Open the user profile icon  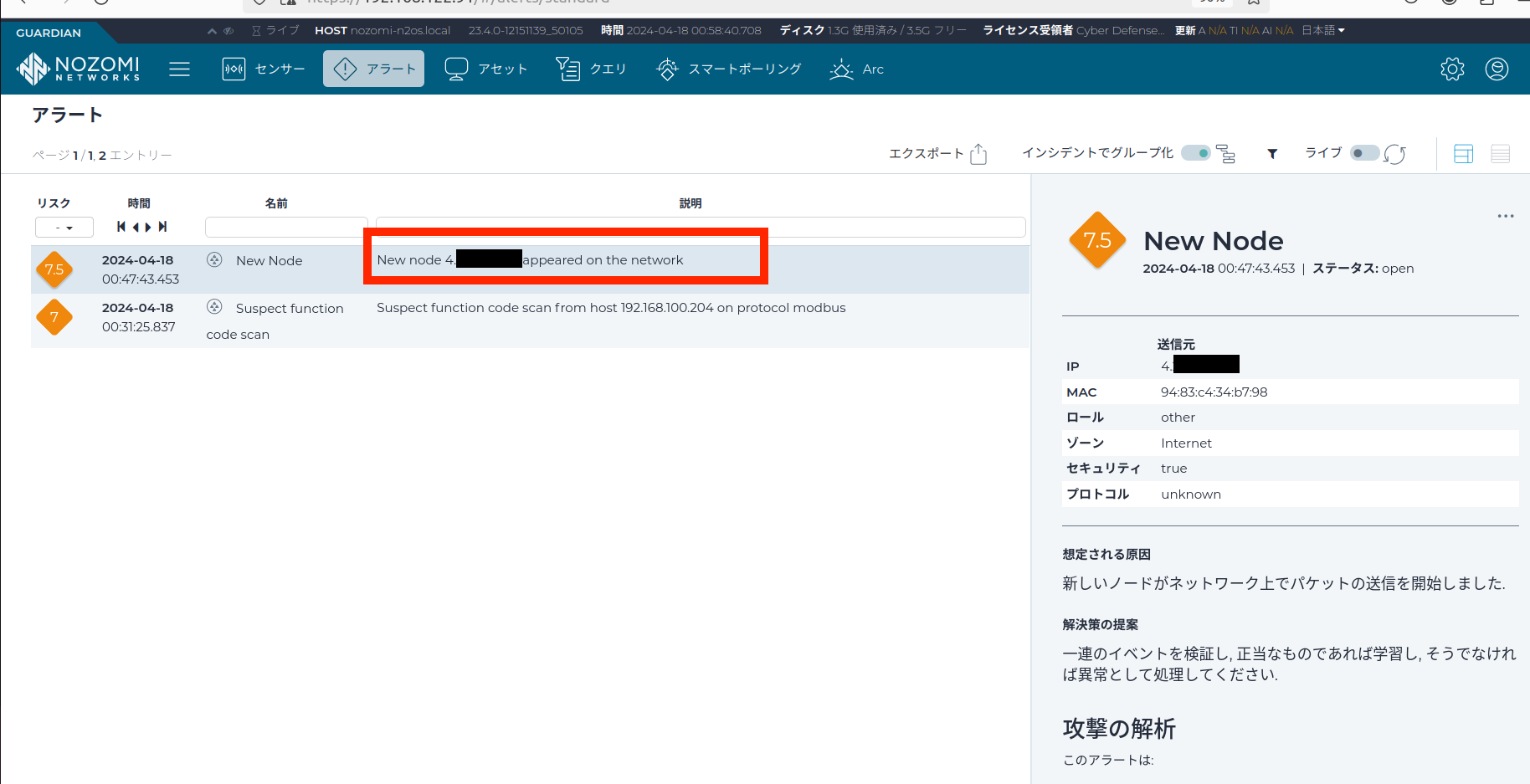pyautogui.click(x=1497, y=69)
